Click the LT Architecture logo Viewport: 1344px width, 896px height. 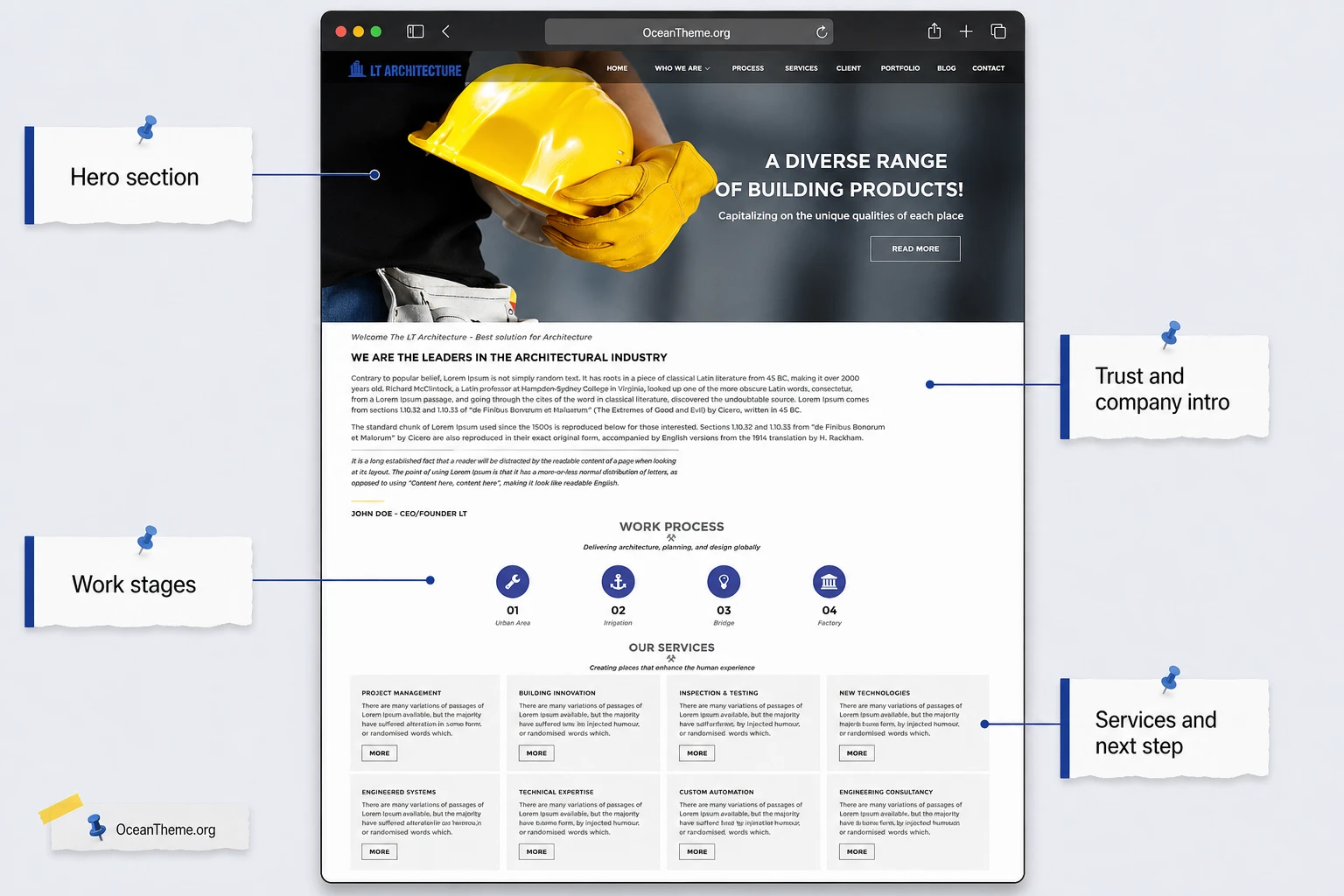click(405, 69)
